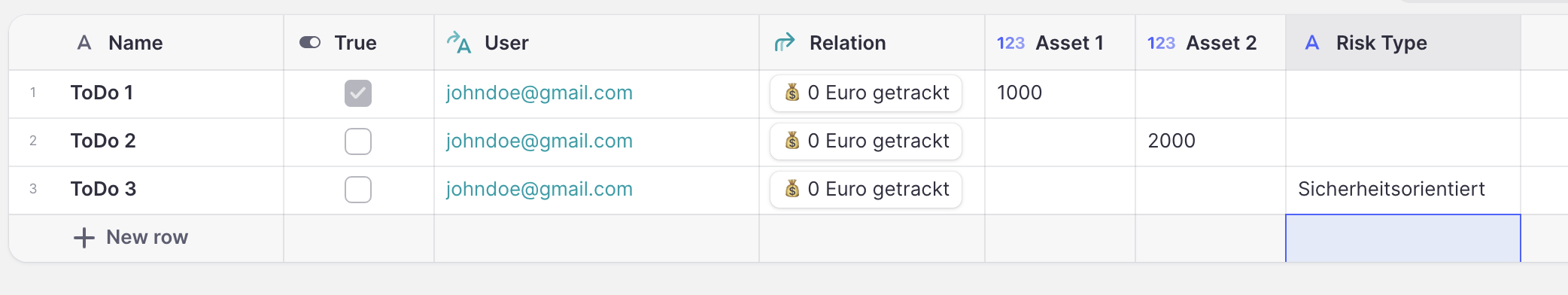The image size is (1568, 295).
Task: Select the Sicherheitsorientiert cell in ToDo 3
Action: point(1403,190)
